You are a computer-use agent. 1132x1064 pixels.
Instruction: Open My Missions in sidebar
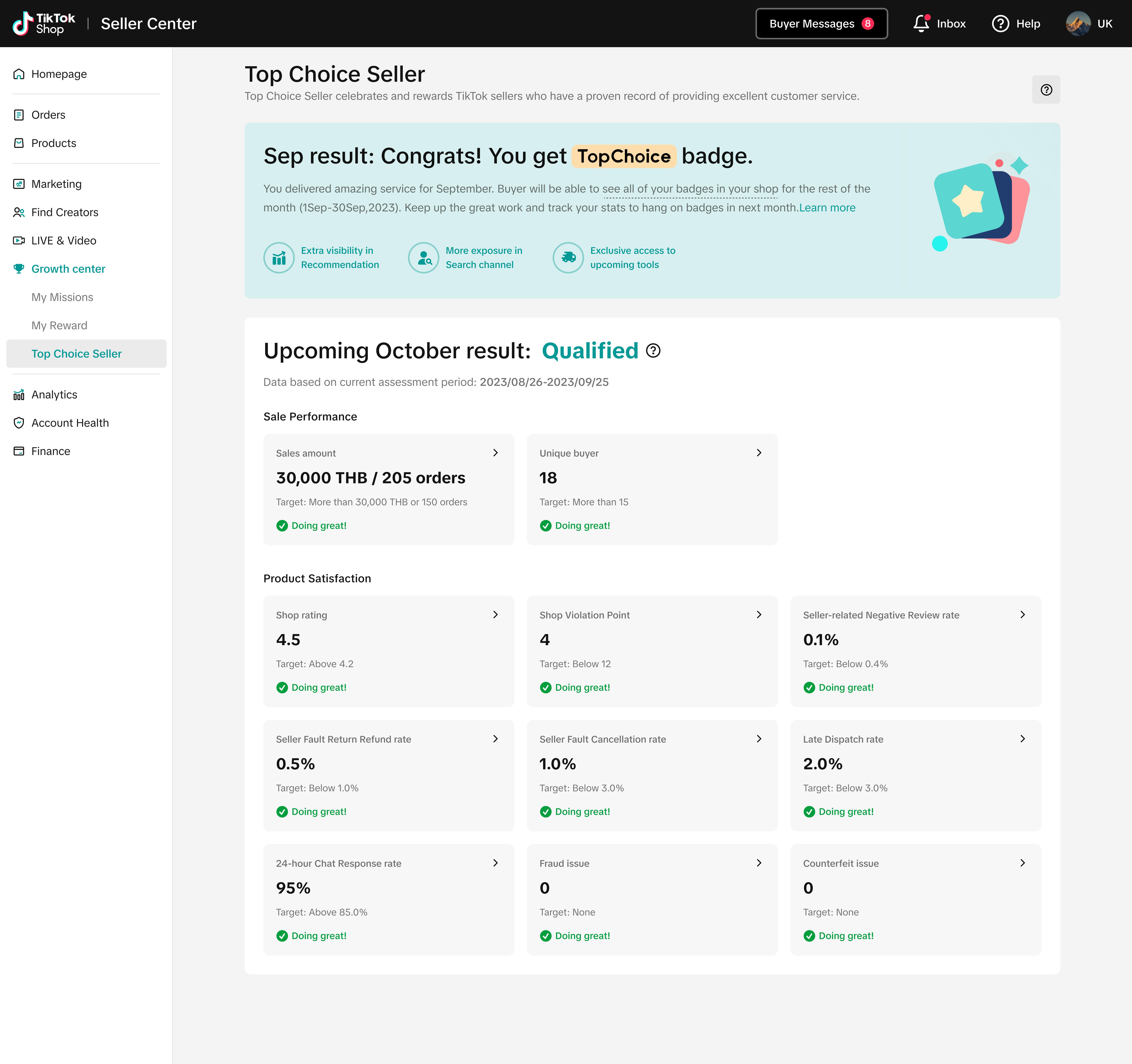click(x=62, y=297)
